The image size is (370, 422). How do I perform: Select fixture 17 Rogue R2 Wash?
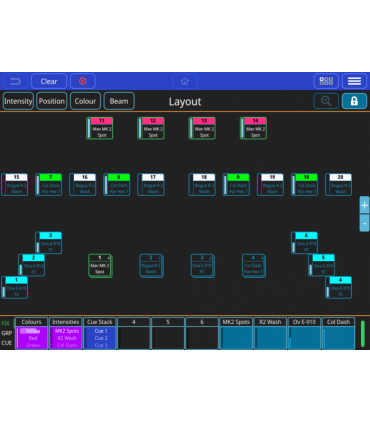click(151, 184)
